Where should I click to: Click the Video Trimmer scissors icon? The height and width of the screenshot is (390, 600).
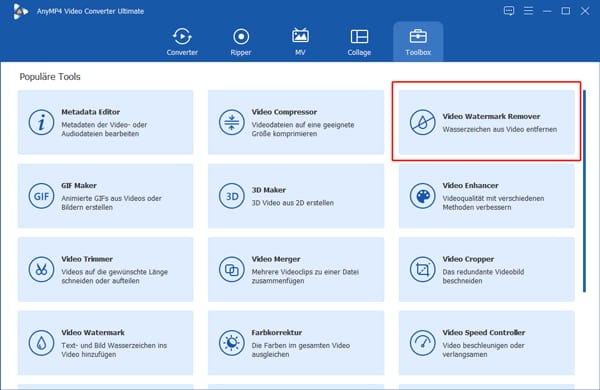coord(41,269)
